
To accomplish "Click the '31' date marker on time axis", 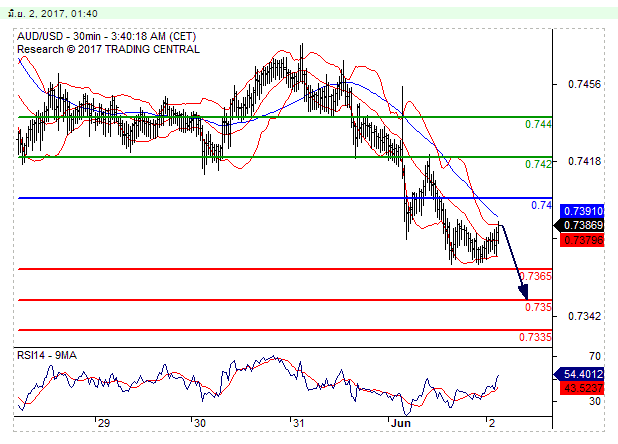I will pos(299,424).
